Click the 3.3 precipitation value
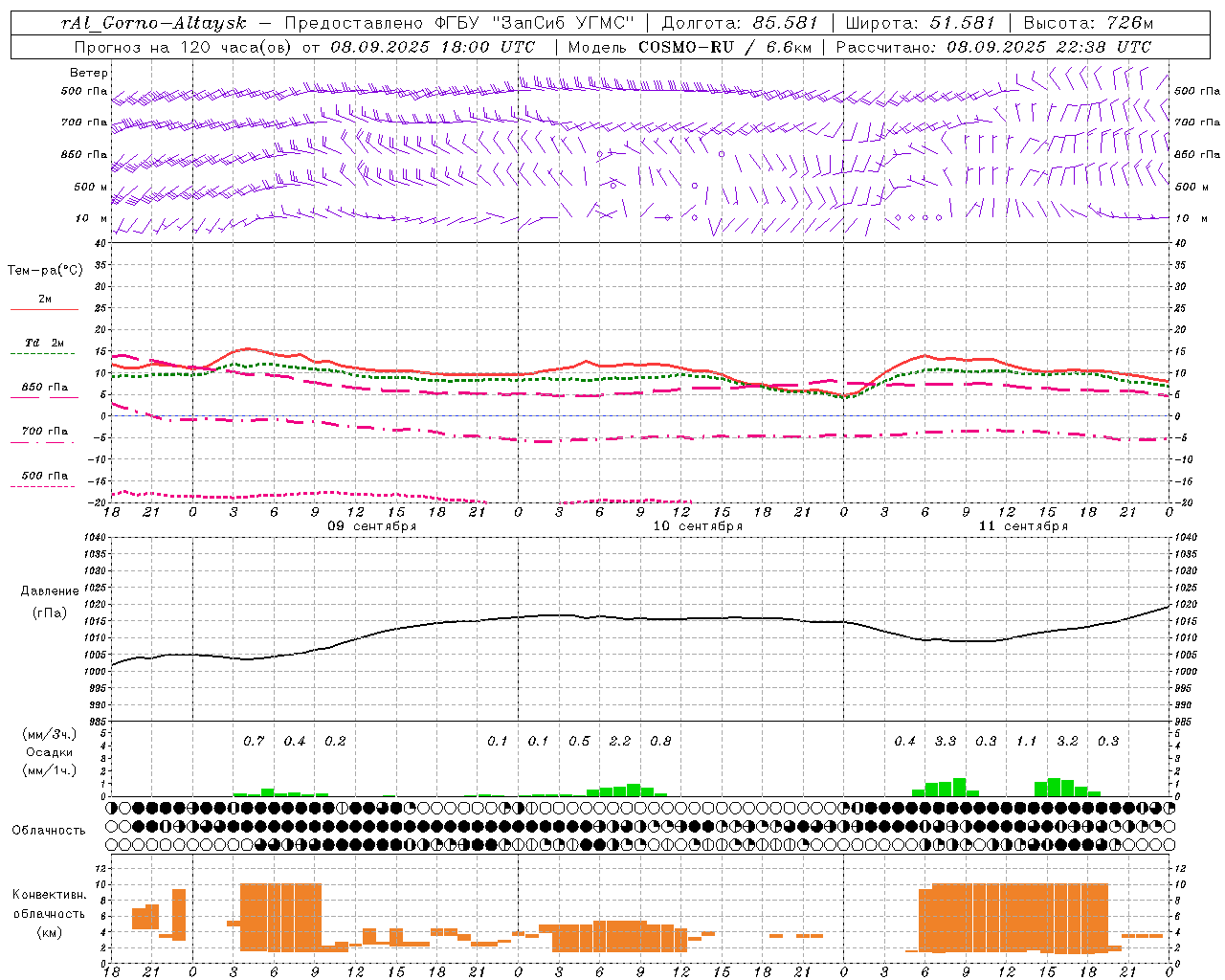 pos(946,742)
